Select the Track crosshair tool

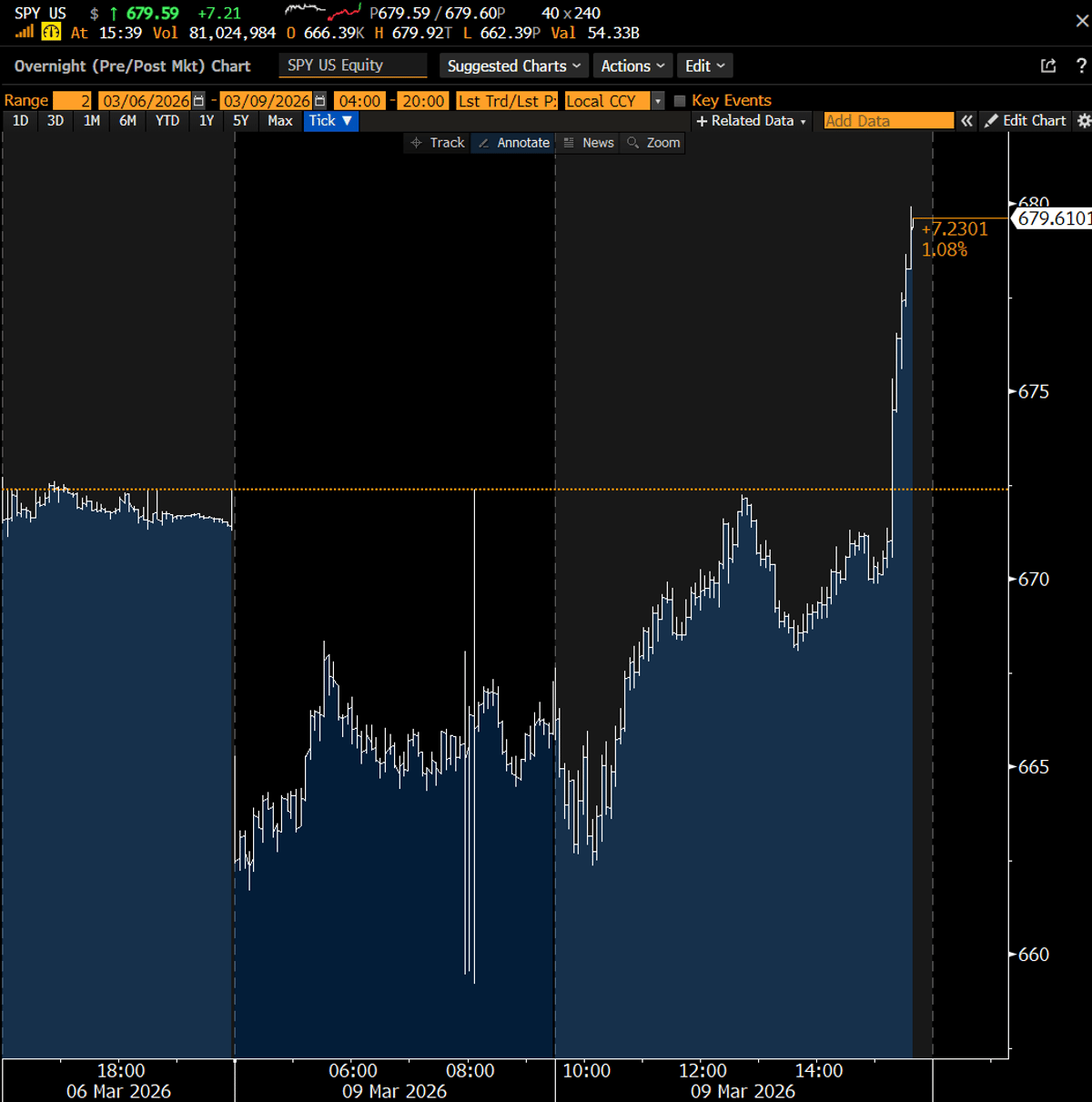pos(437,142)
